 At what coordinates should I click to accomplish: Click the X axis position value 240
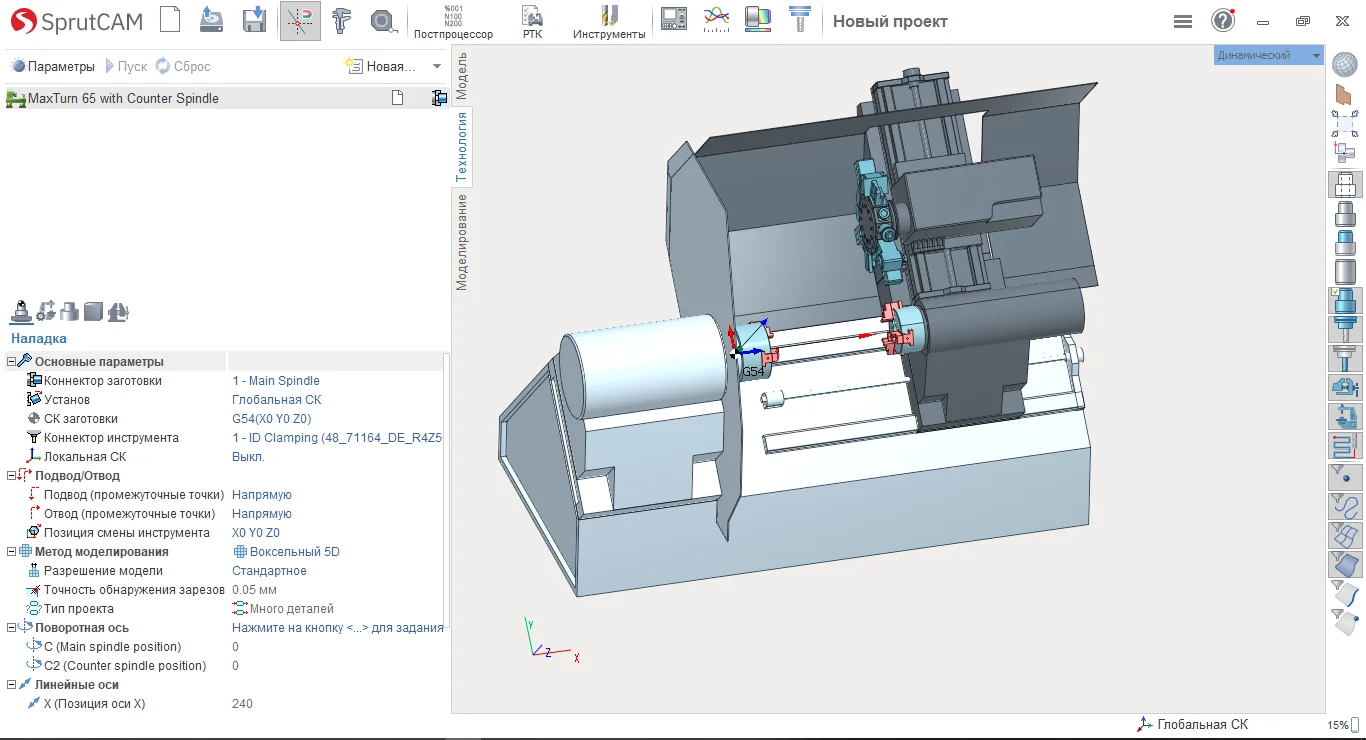(x=242, y=704)
